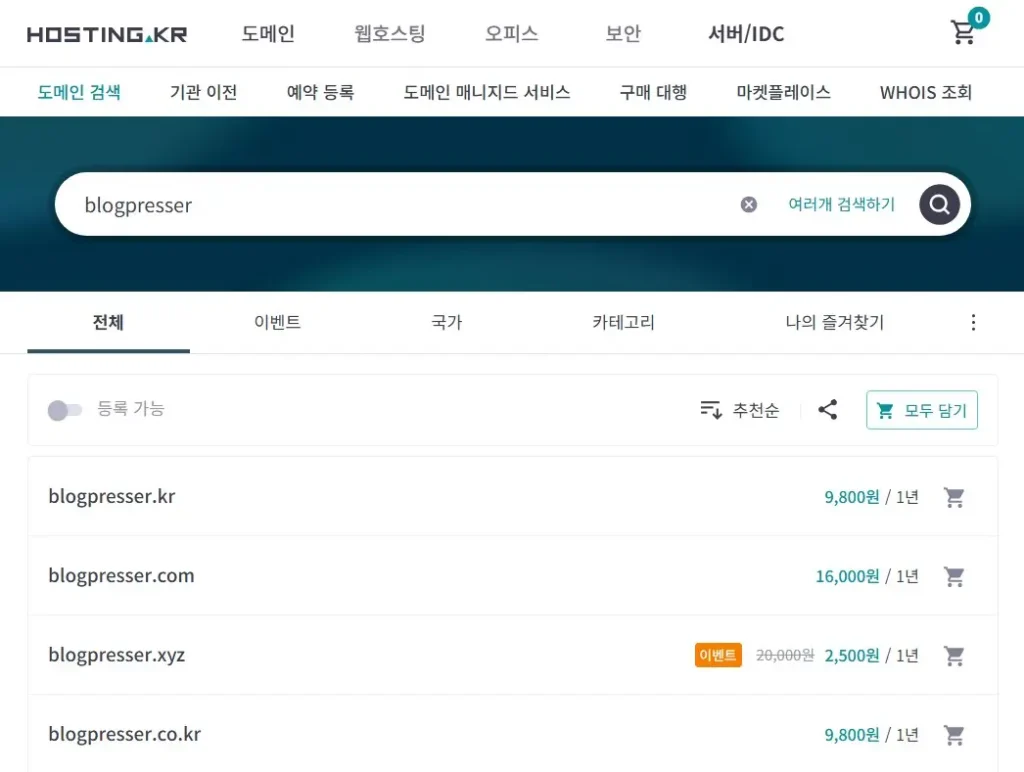This screenshot has height=772, width=1024.
Task: Expand the 도메인 main menu
Action: coord(268,34)
